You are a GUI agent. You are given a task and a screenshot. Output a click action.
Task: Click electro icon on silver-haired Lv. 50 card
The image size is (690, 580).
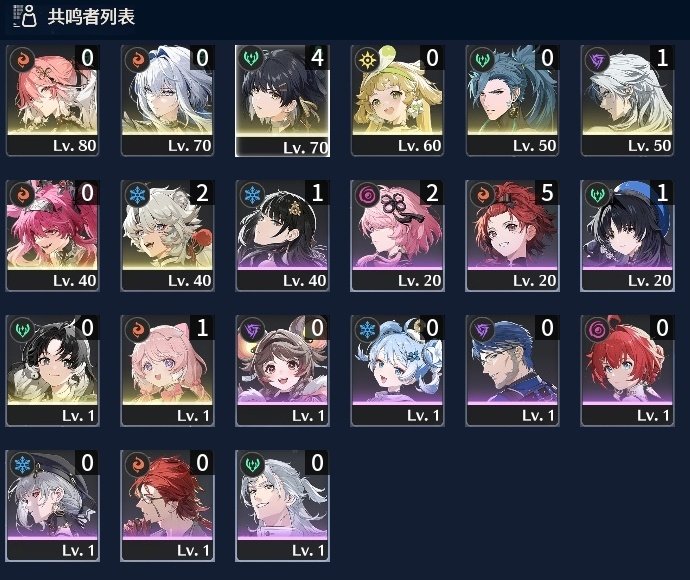click(x=597, y=59)
